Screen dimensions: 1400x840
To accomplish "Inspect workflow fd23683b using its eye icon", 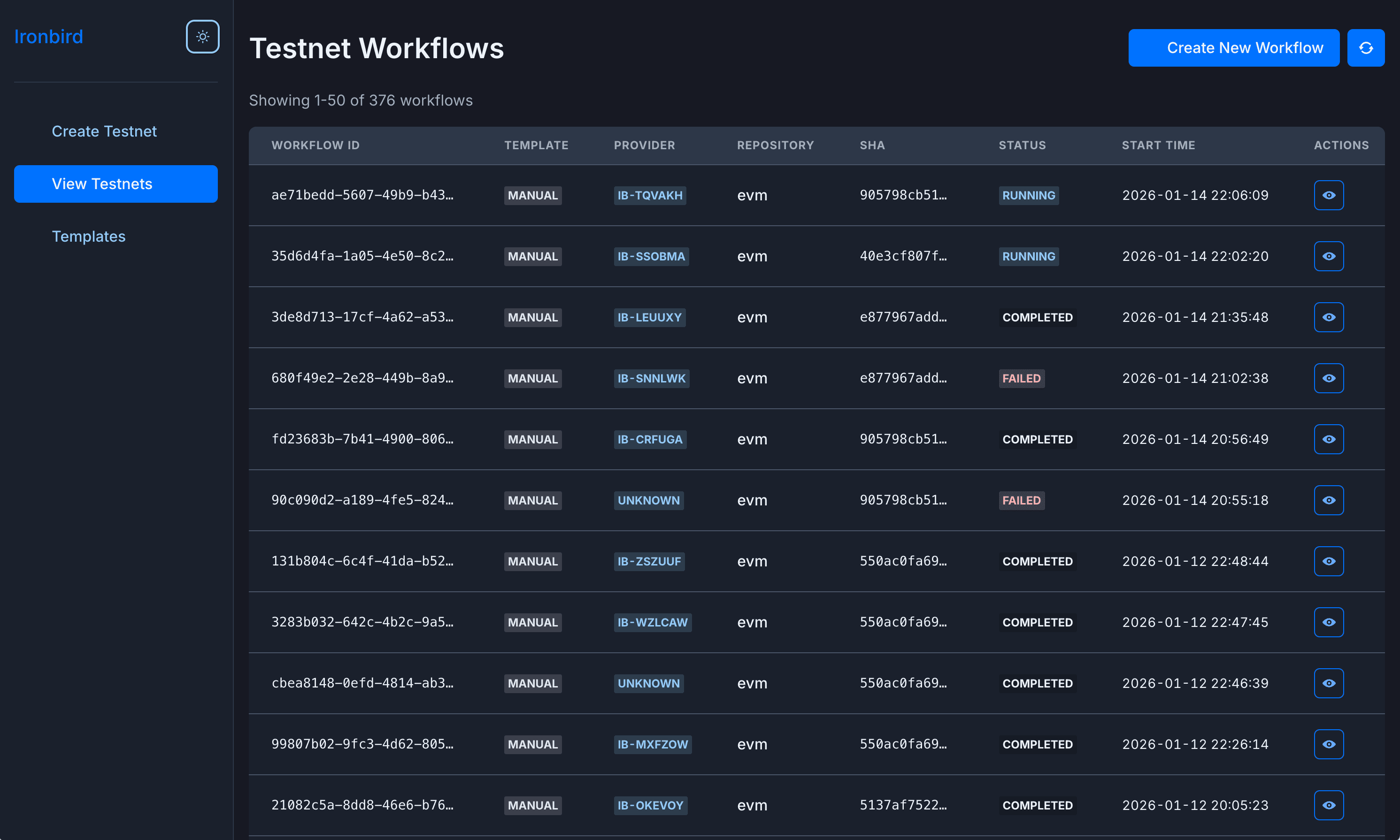I will click(1329, 439).
